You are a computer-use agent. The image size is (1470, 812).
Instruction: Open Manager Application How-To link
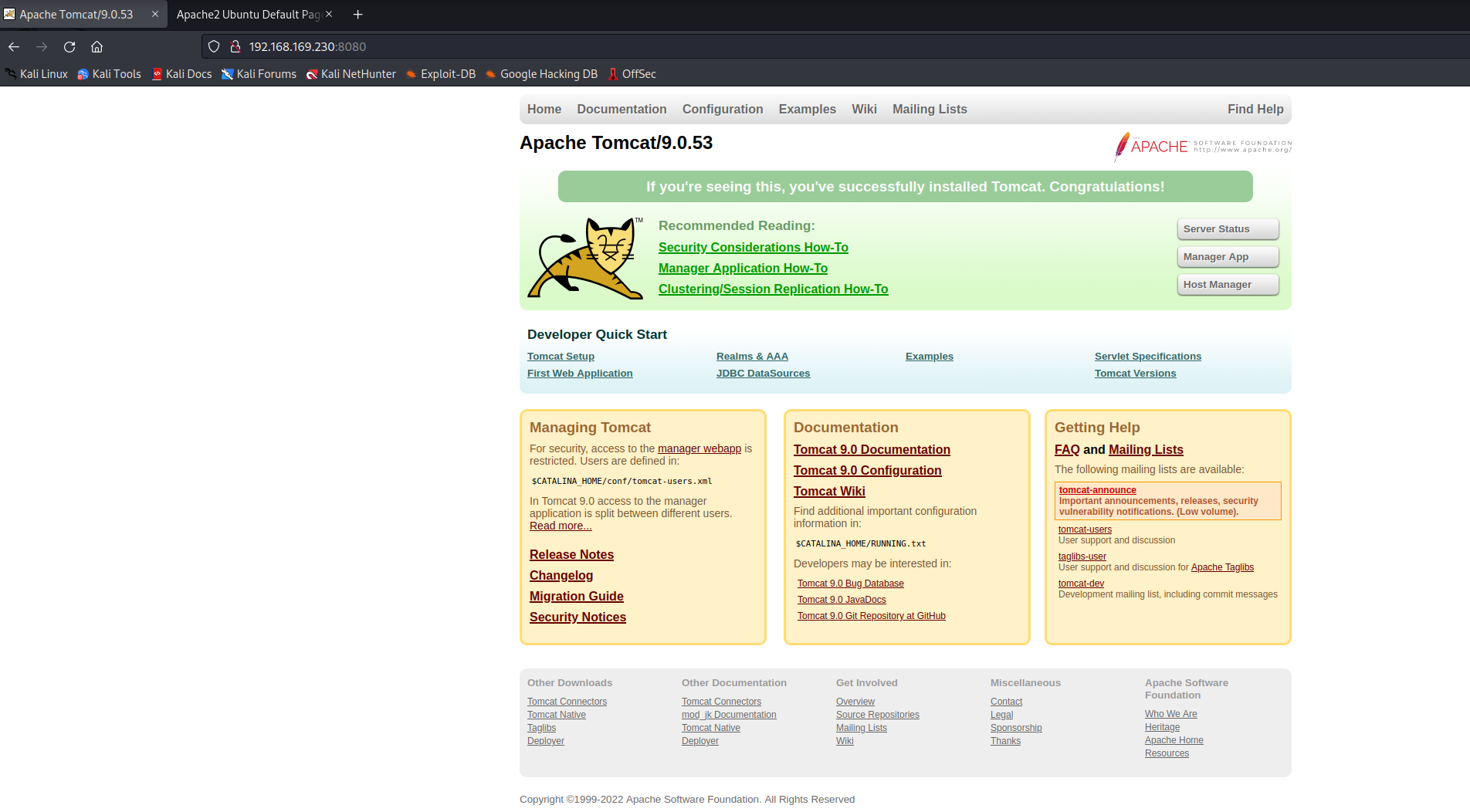(743, 269)
